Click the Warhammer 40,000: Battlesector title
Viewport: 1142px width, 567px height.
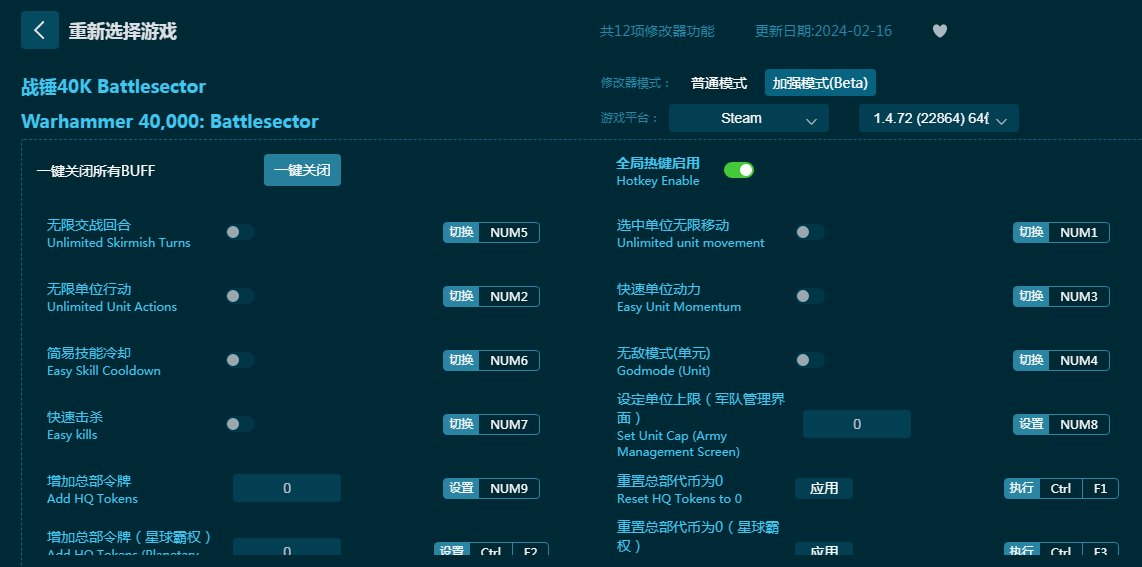(170, 121)
